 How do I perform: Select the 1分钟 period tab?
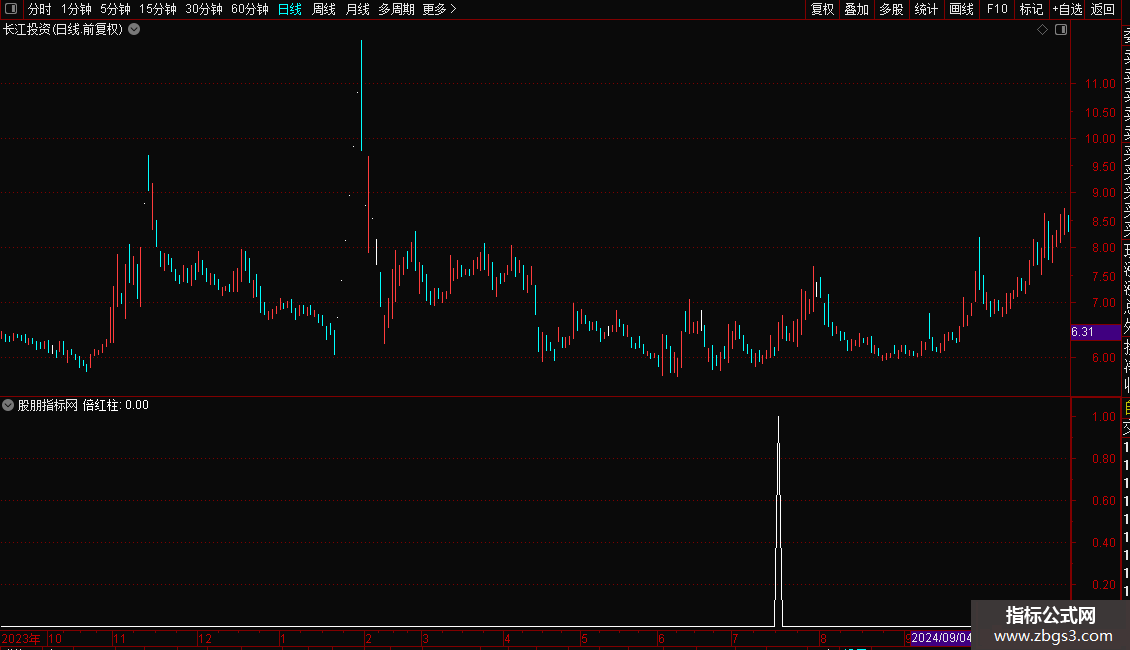[76, 9]
